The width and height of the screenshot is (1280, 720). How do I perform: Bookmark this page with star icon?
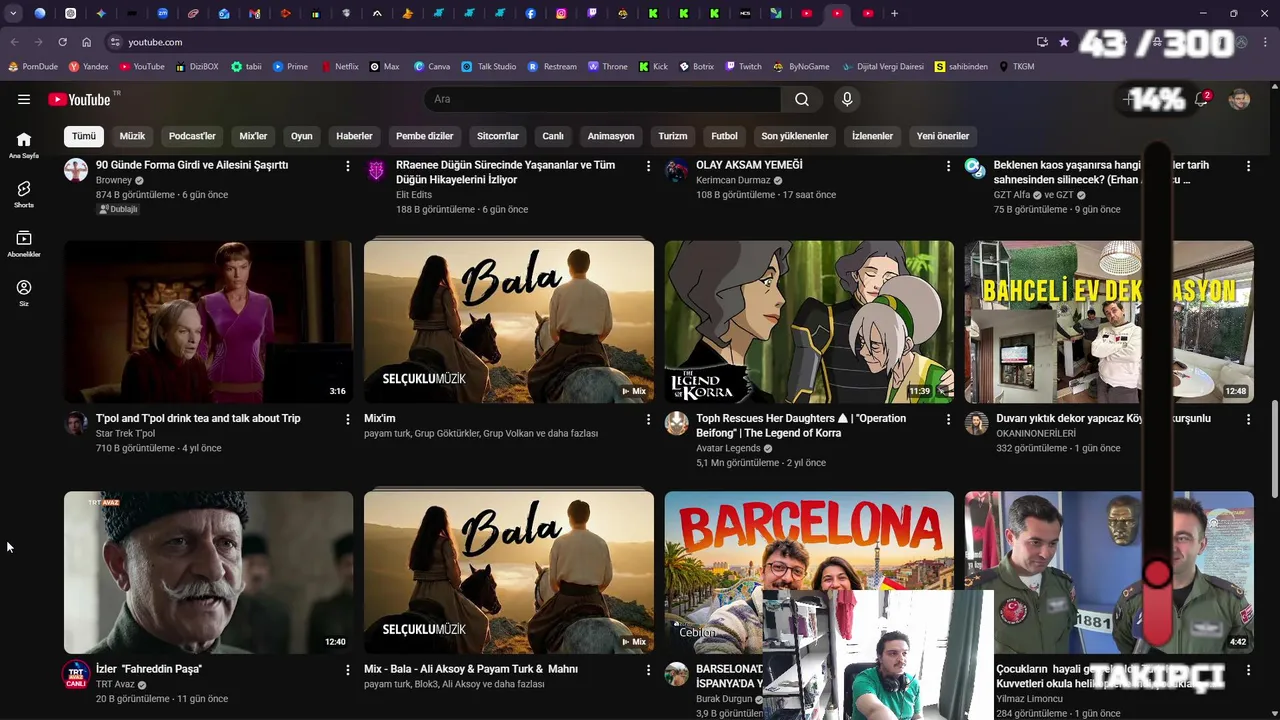tap(1064, 42)
